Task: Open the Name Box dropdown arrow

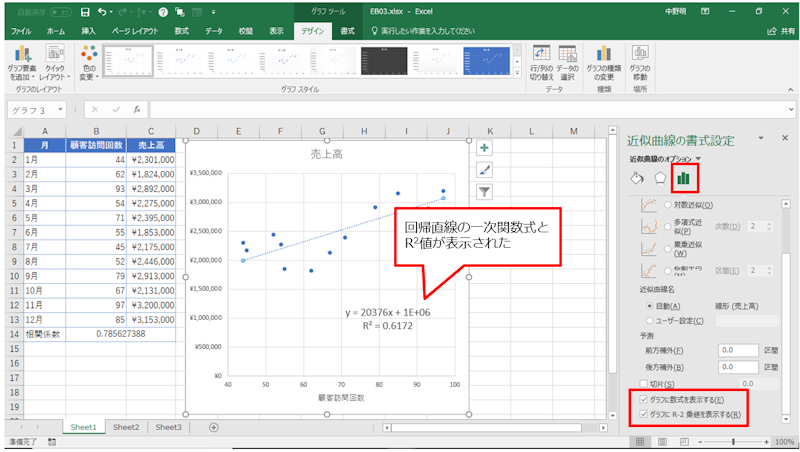Action: point(60,109)
